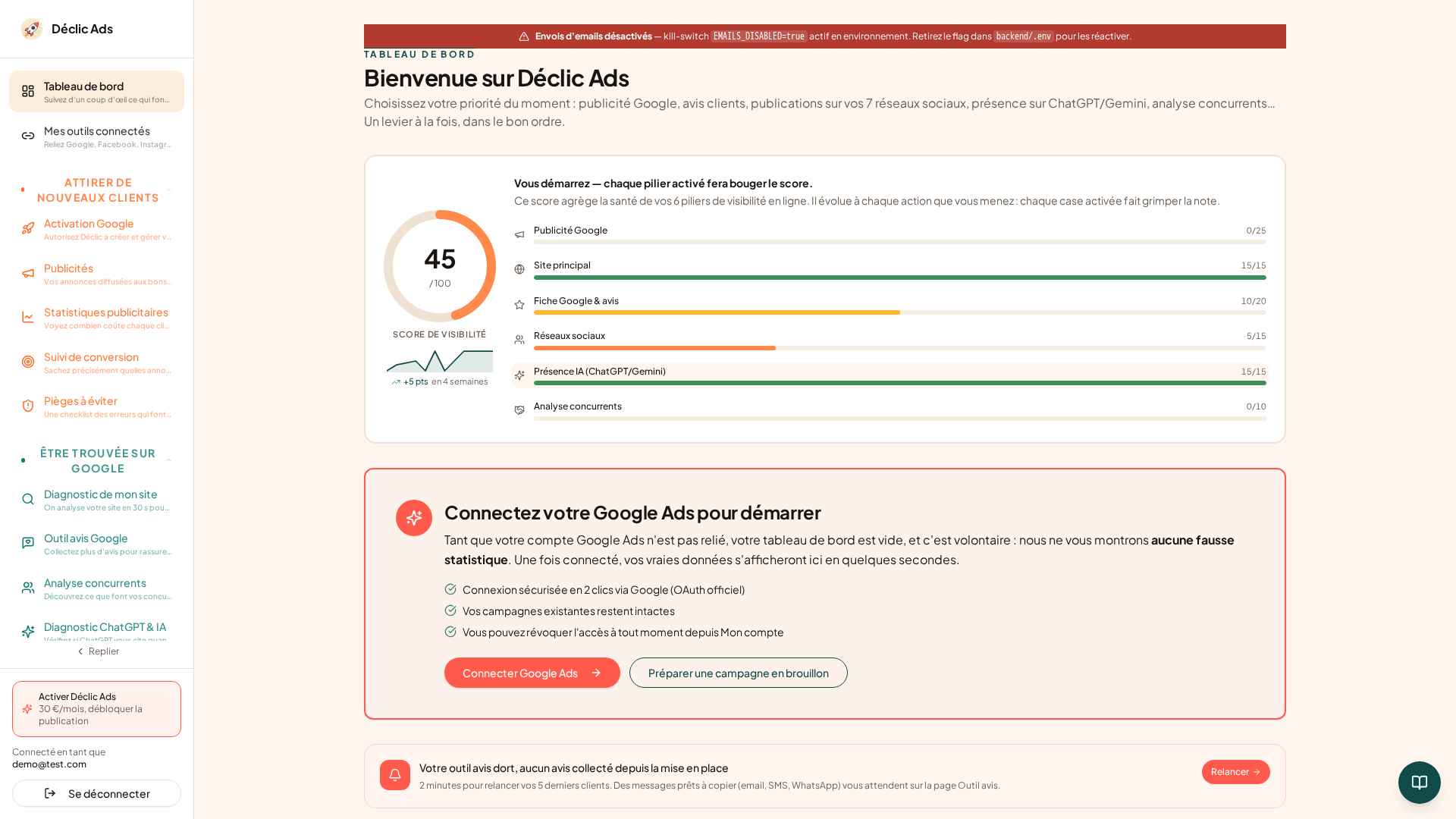Click the red bell notification icon
Viewport: 1456px width, 819px height.
click(395, 775)
